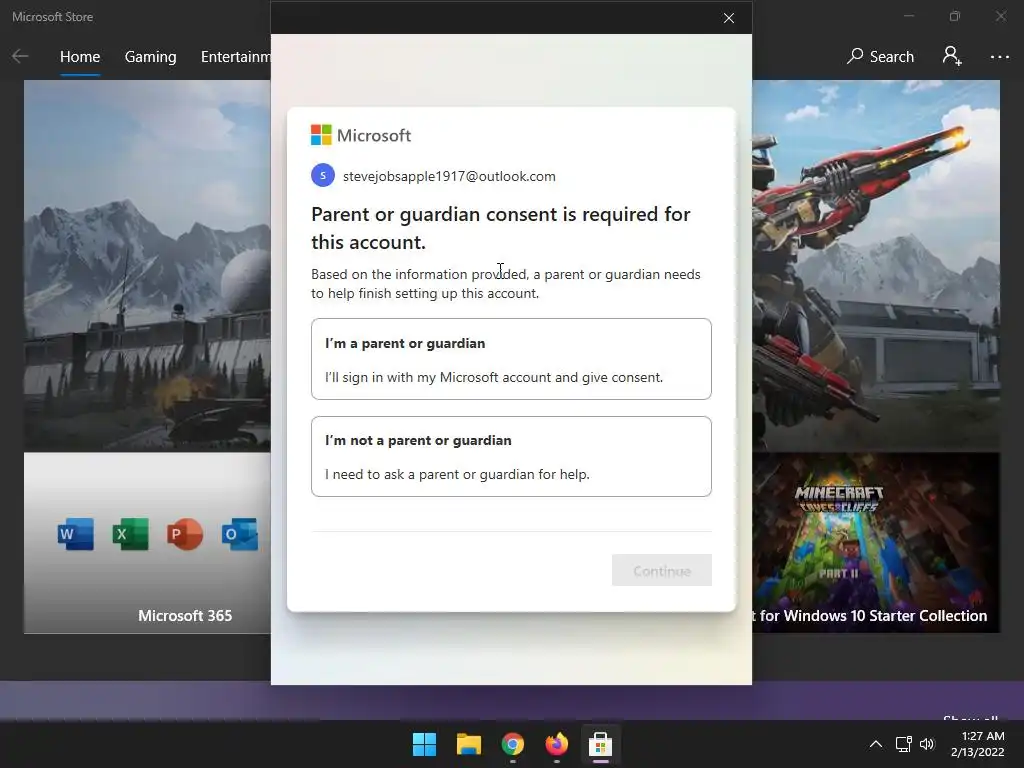Switch to the Gaming tab
This screenshot has height=768, width=1024.
pos(150,57)
